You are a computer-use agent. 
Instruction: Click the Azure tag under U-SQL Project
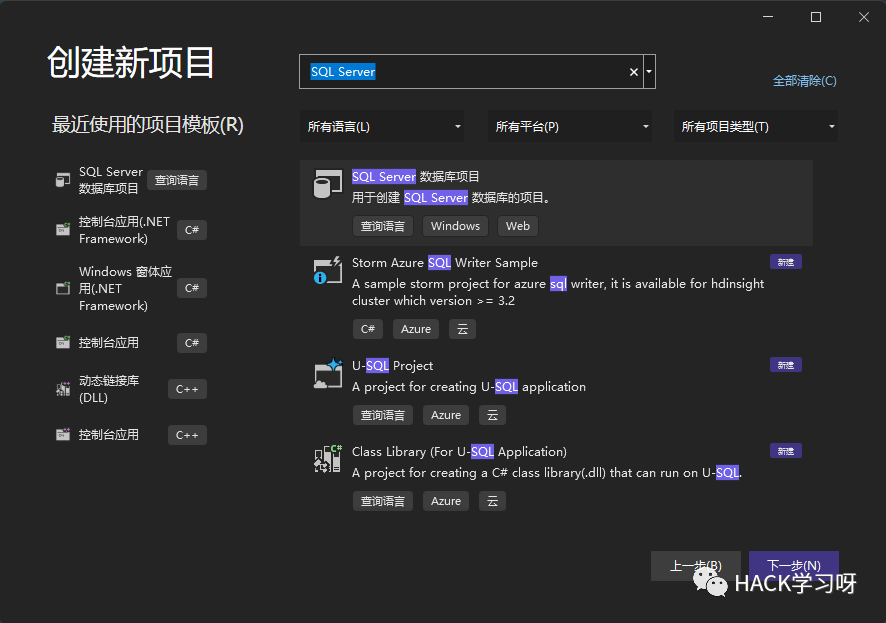tap(446, 415)
